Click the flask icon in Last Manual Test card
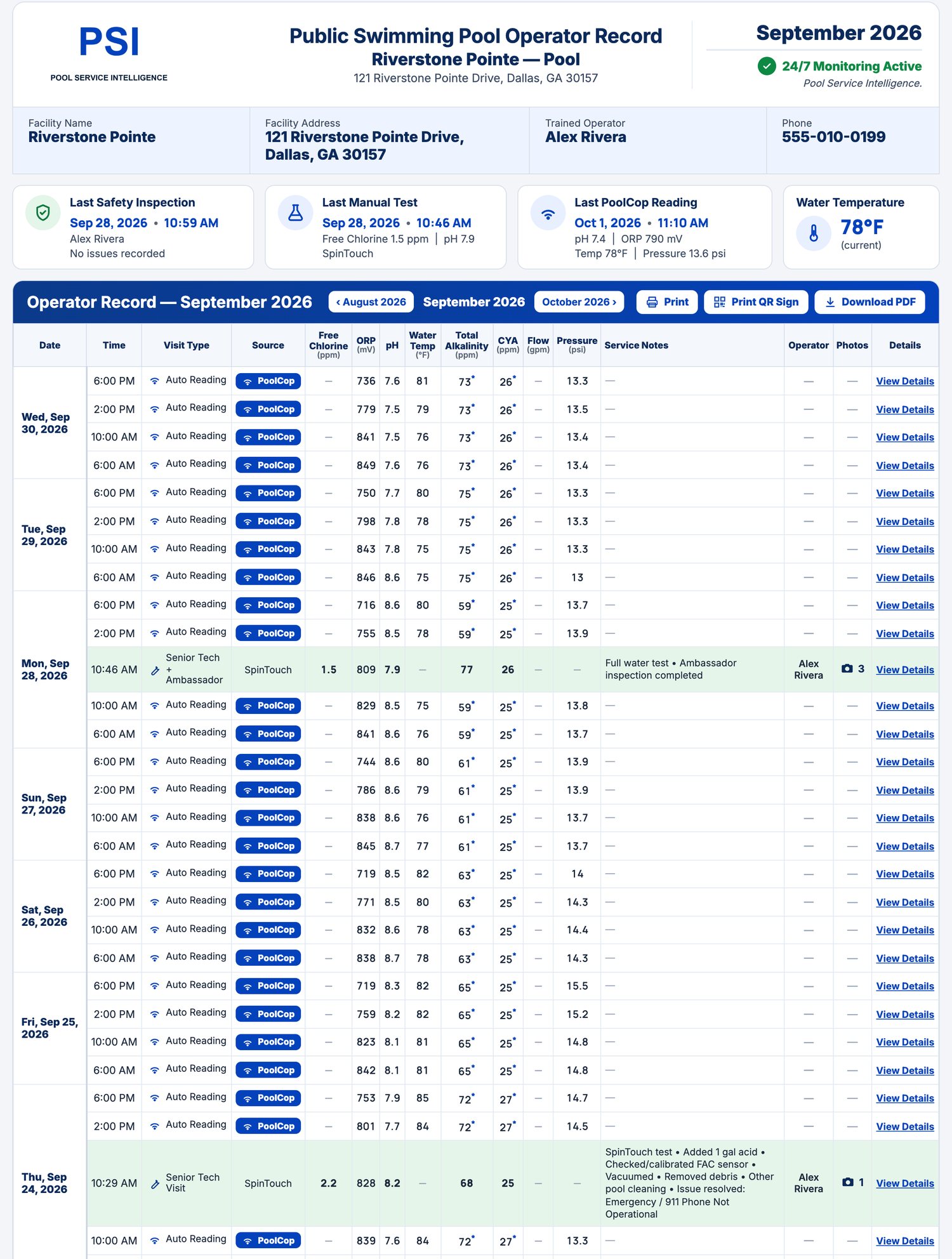This screenshot has height=1259, width=952. pyautogui.click(x=296, y=213)
